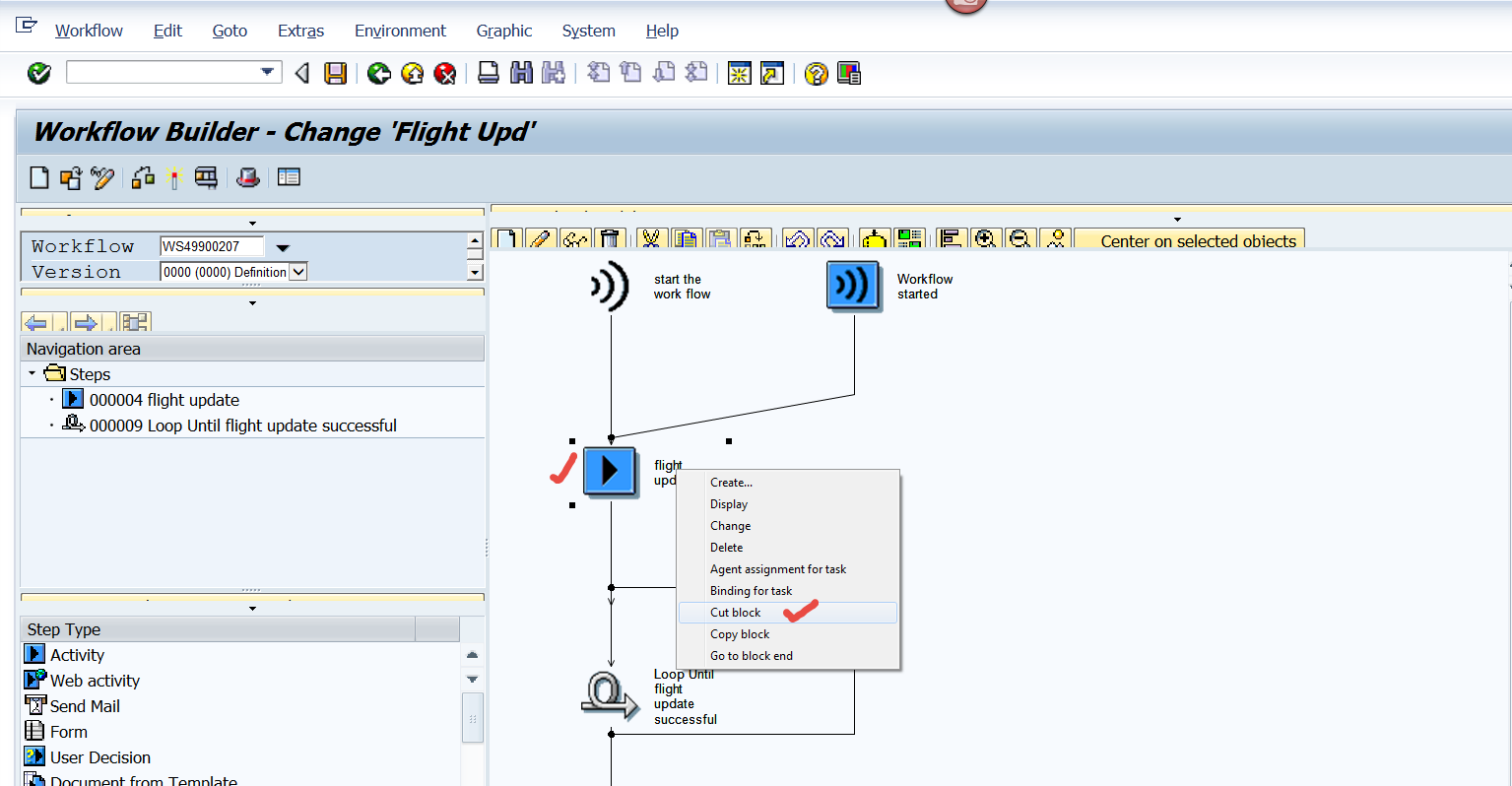
Task: Open the Goto menu
Action: (230, 31)
